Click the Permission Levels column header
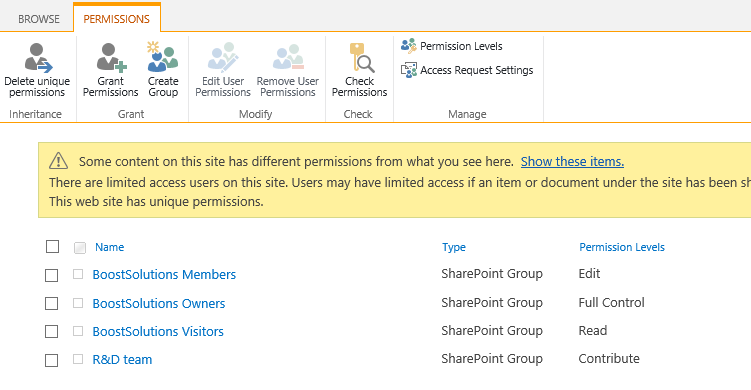This screenshot has width=751, height=390. (x=622, y=247)
